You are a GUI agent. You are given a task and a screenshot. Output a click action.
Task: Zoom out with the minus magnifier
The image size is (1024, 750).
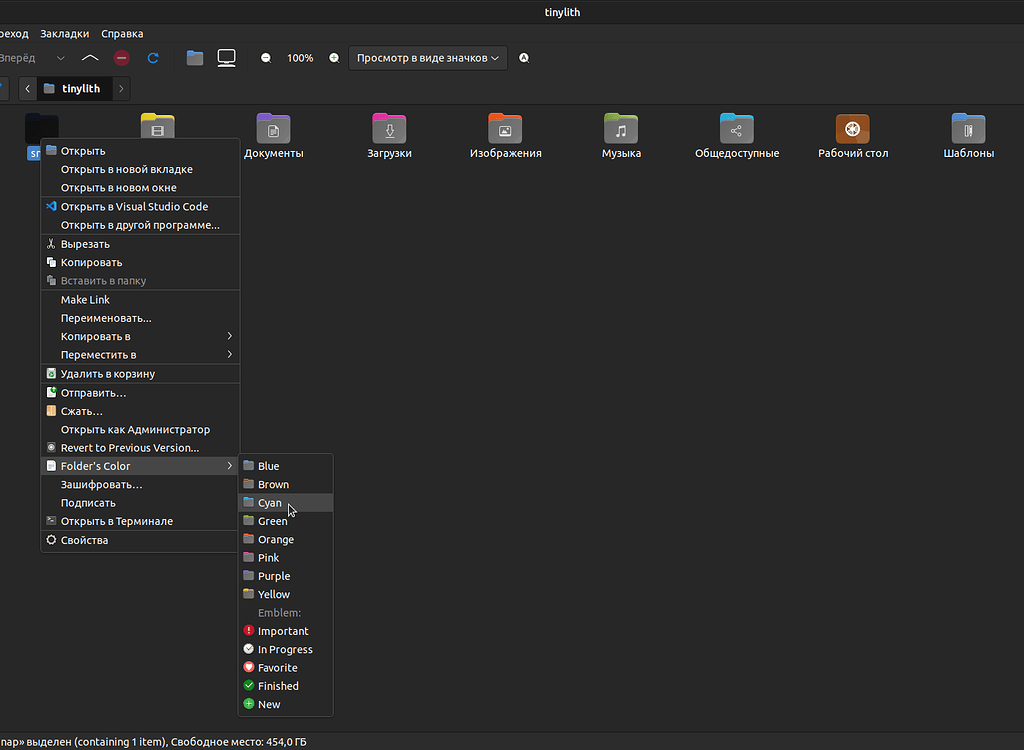click(x=266, y=58)
